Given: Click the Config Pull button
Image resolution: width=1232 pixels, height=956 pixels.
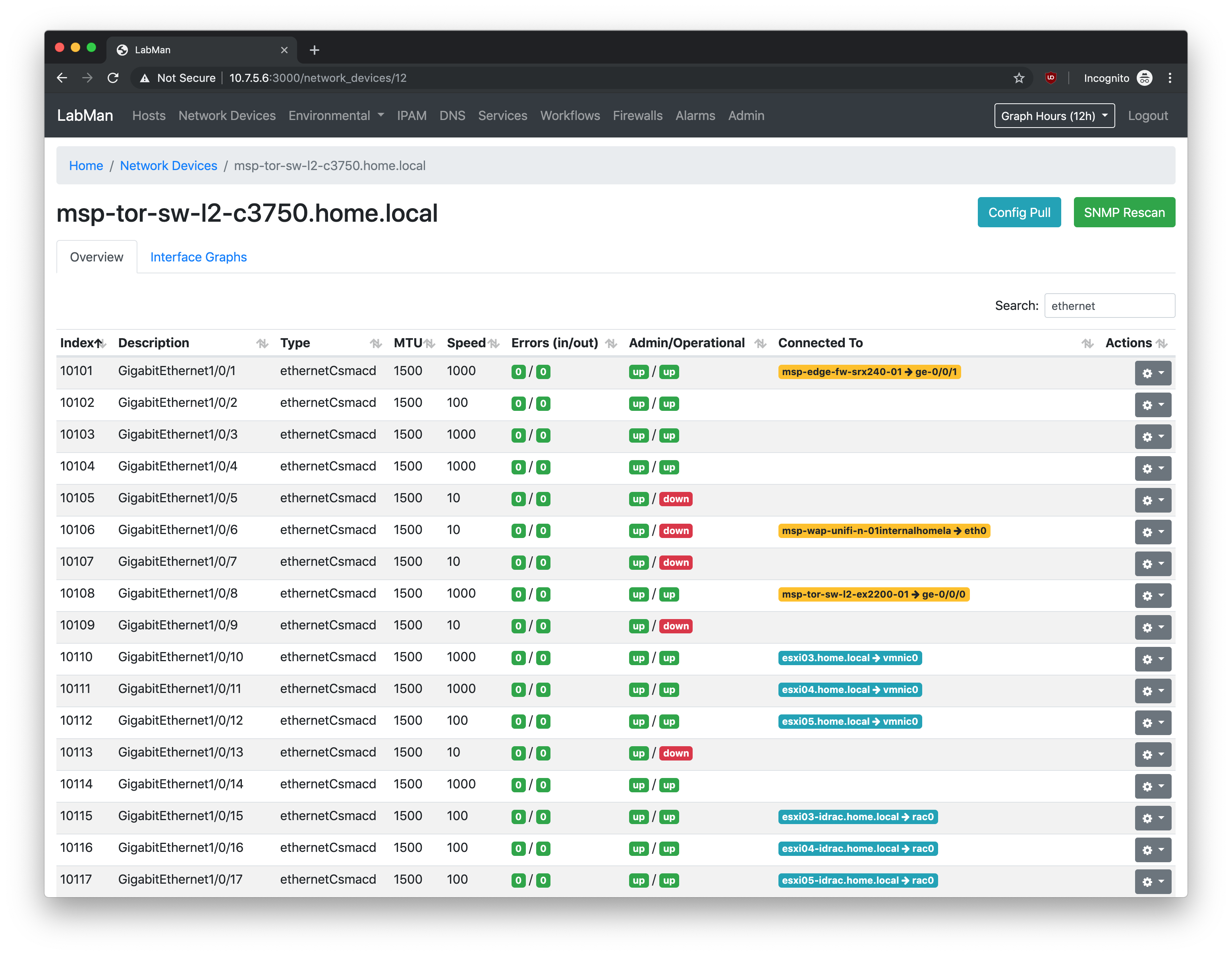Looking at the screenshot, I should [x=1019, y=213].
